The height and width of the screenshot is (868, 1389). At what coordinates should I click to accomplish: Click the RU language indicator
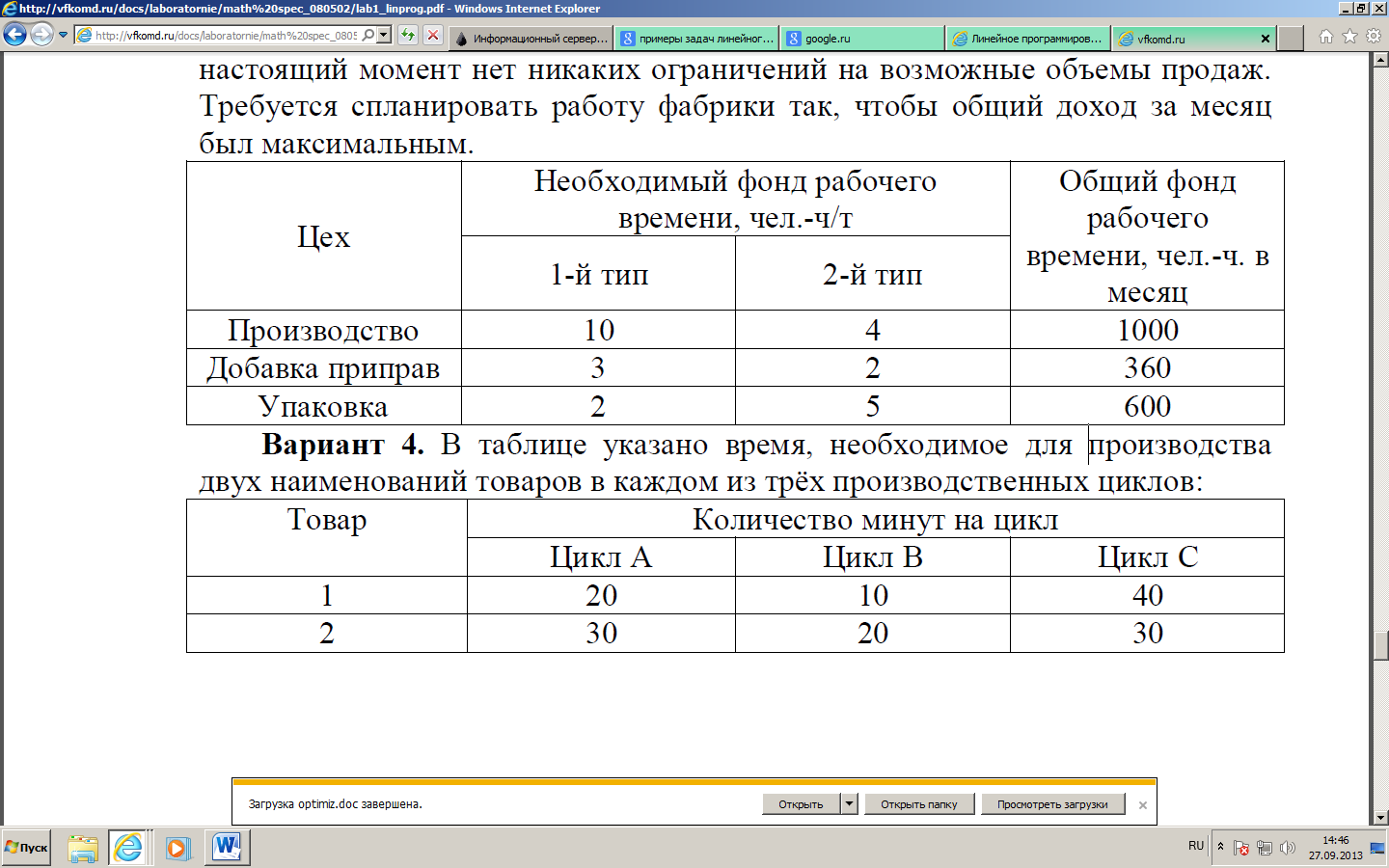[x=1196, y=846]
